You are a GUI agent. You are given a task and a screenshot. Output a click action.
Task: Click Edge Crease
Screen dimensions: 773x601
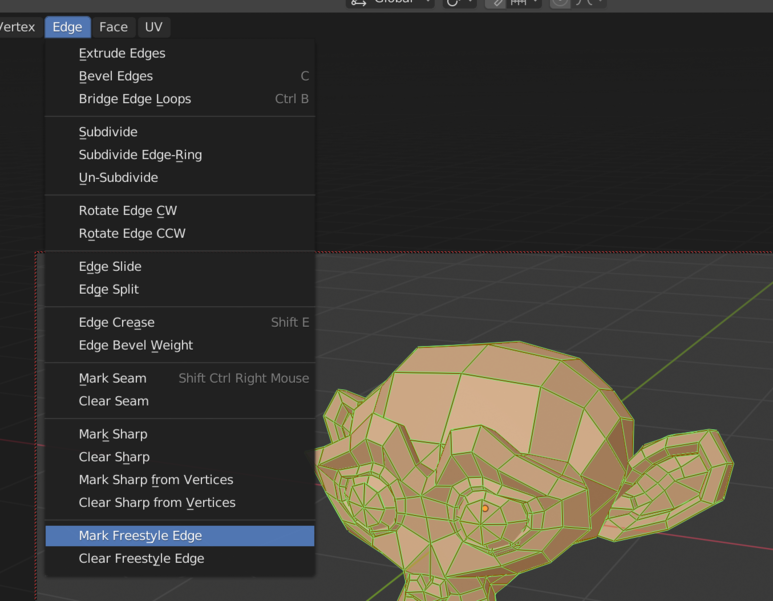tap(180, 322)
